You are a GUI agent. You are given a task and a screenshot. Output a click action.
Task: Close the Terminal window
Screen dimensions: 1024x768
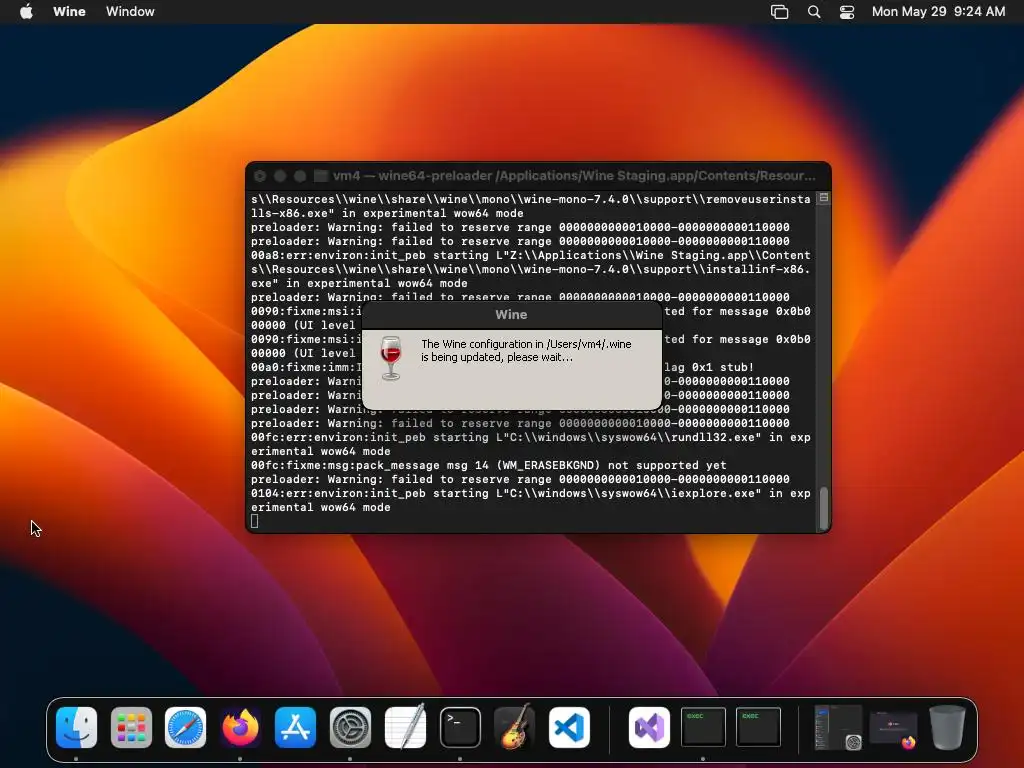pos(260,176)
